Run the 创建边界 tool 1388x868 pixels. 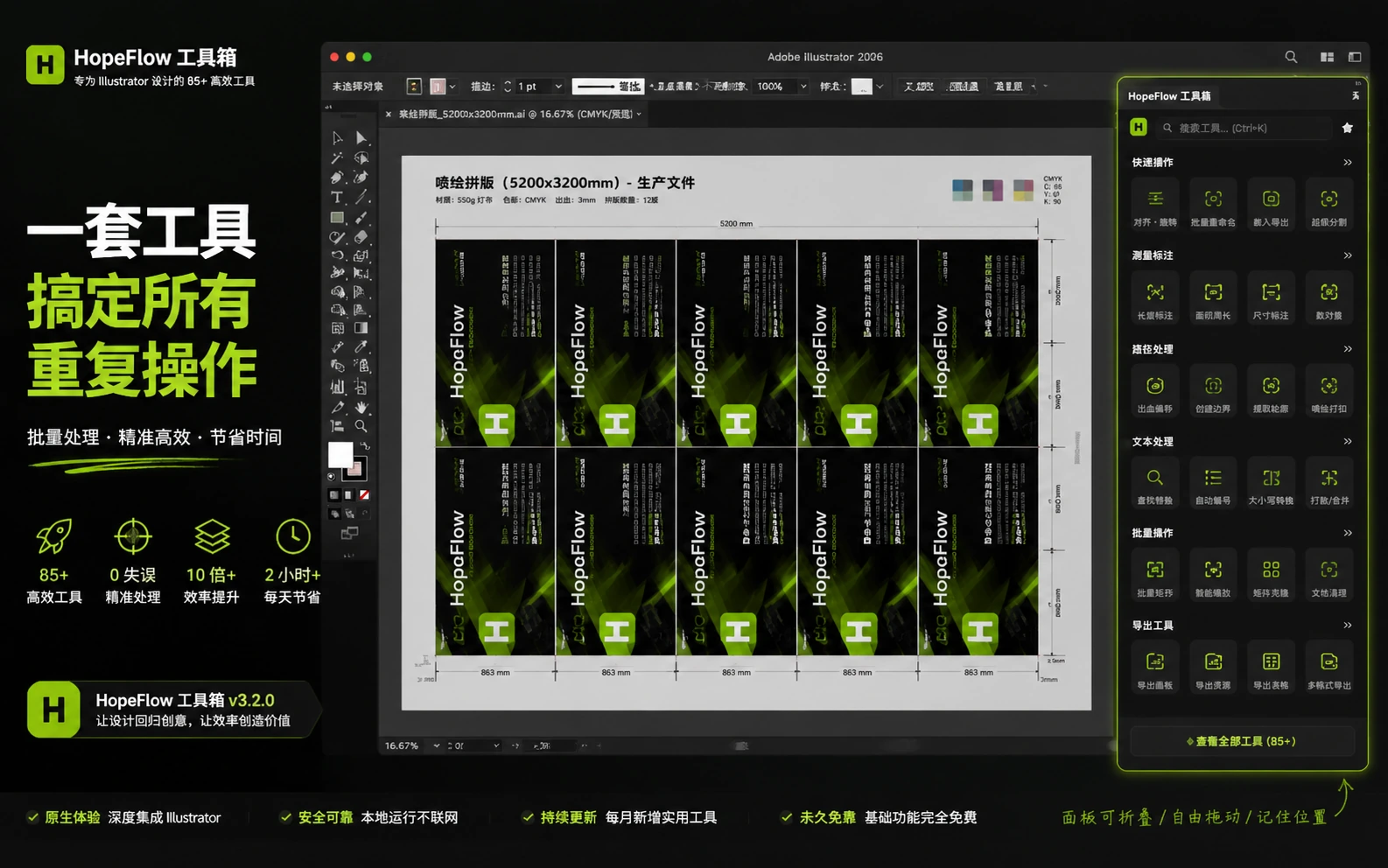click(x=1213, y=392)
